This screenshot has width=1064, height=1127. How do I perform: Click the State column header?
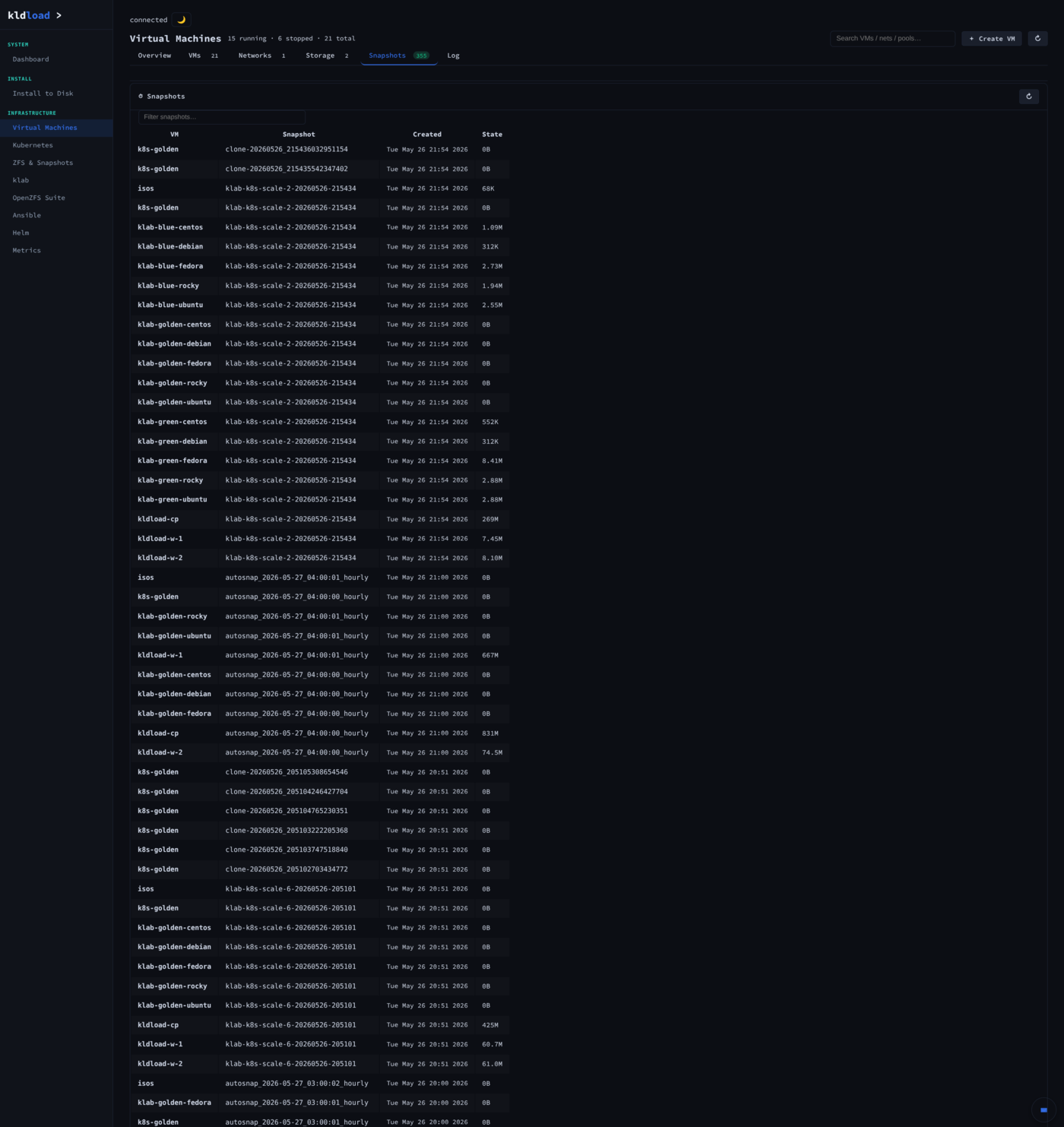coord(492,135)
